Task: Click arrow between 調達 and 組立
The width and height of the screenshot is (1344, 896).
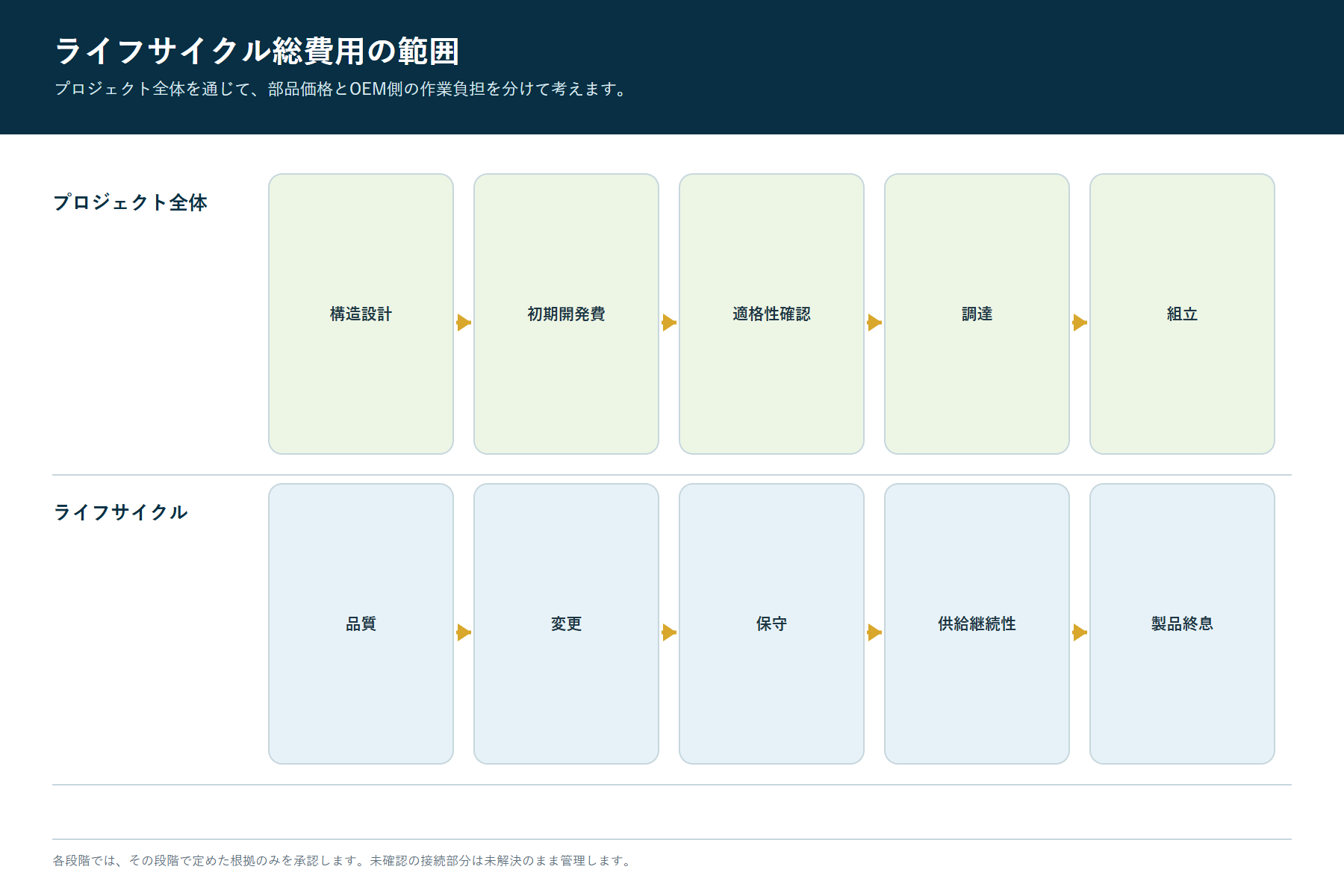Action: click(x=1080, y=323)
